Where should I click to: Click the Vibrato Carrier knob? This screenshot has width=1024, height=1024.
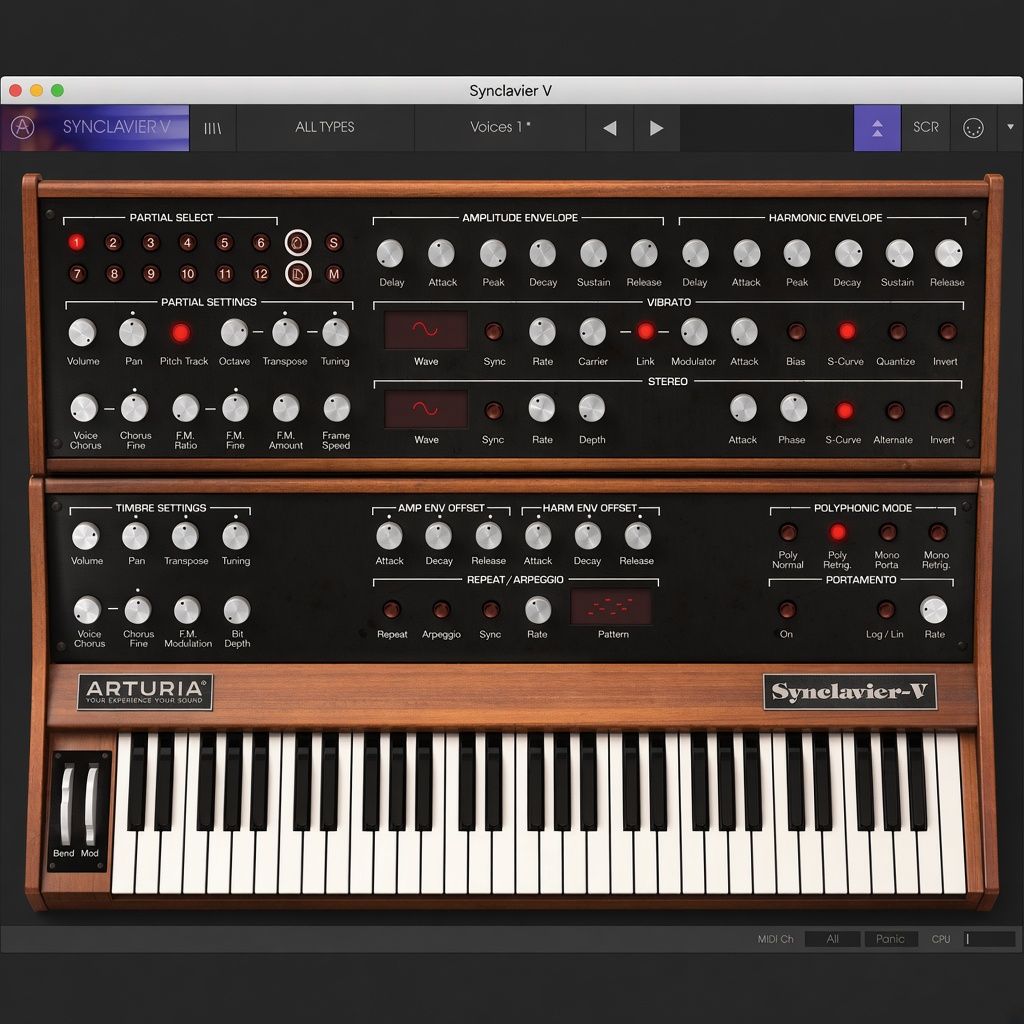click(592, 332)
